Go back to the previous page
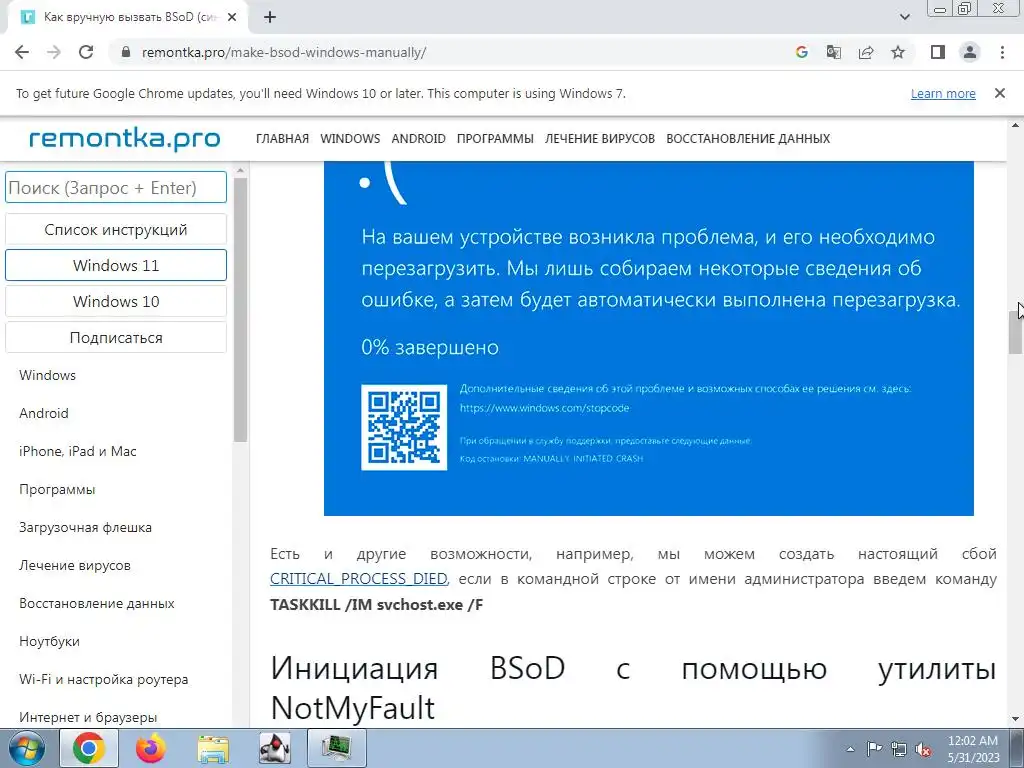The width and height of the screenshot is (1024, 768). (22, 52)
